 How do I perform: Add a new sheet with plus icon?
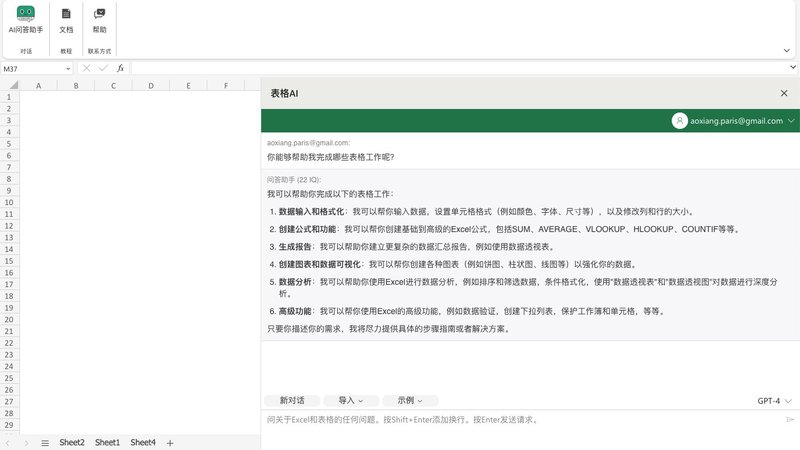click(x=170, y=443)
